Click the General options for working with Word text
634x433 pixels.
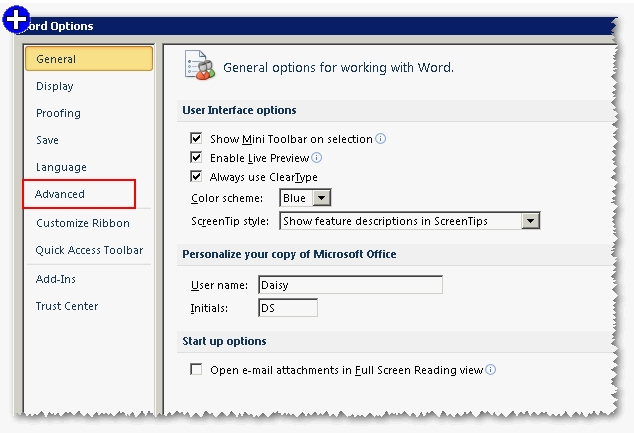(x=338, y=68)
